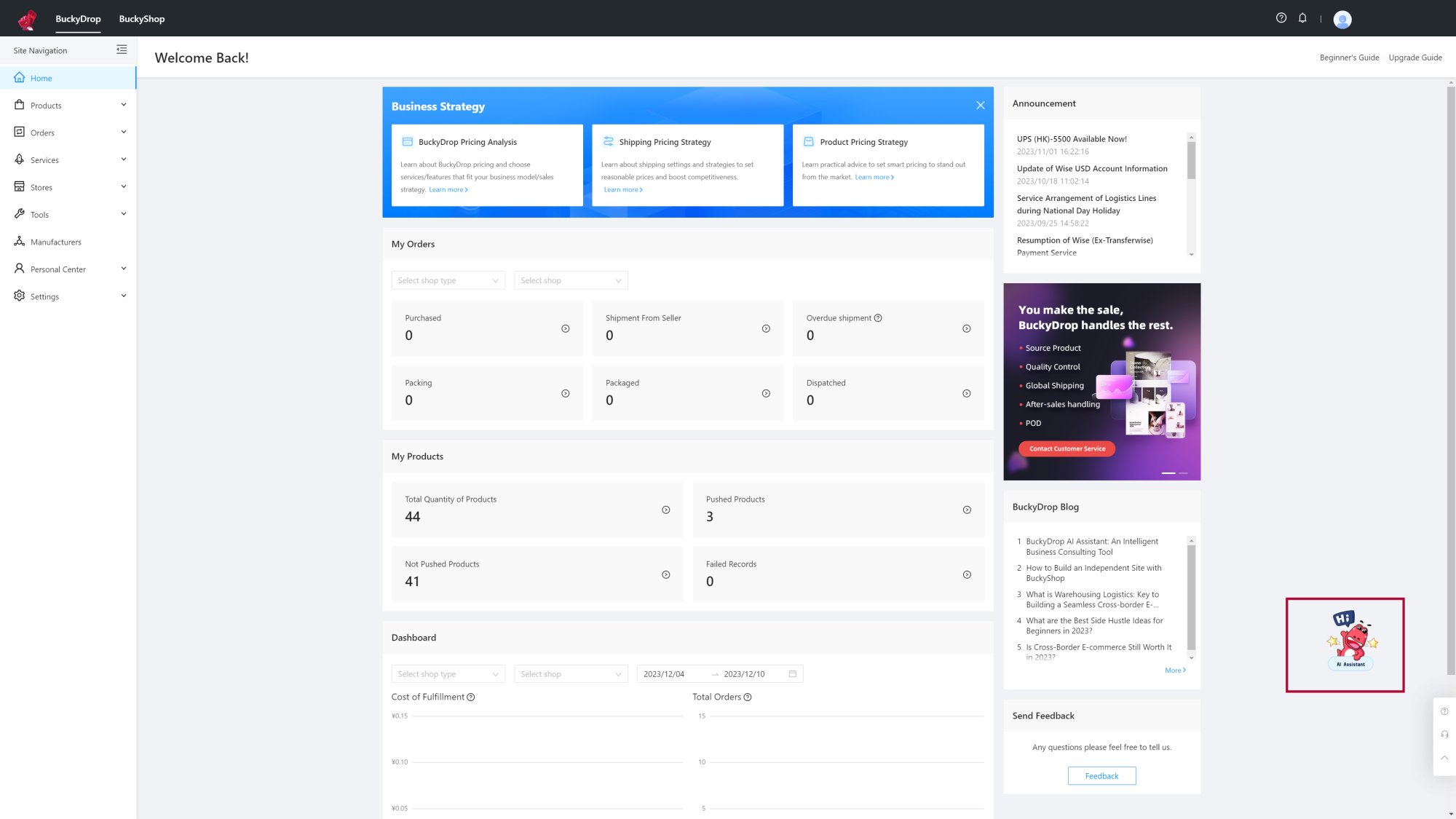Image resolution: width=1456 pixels, height=819 pixels.
Task: Open Packaged orders arrow icon
Action: 766,394
